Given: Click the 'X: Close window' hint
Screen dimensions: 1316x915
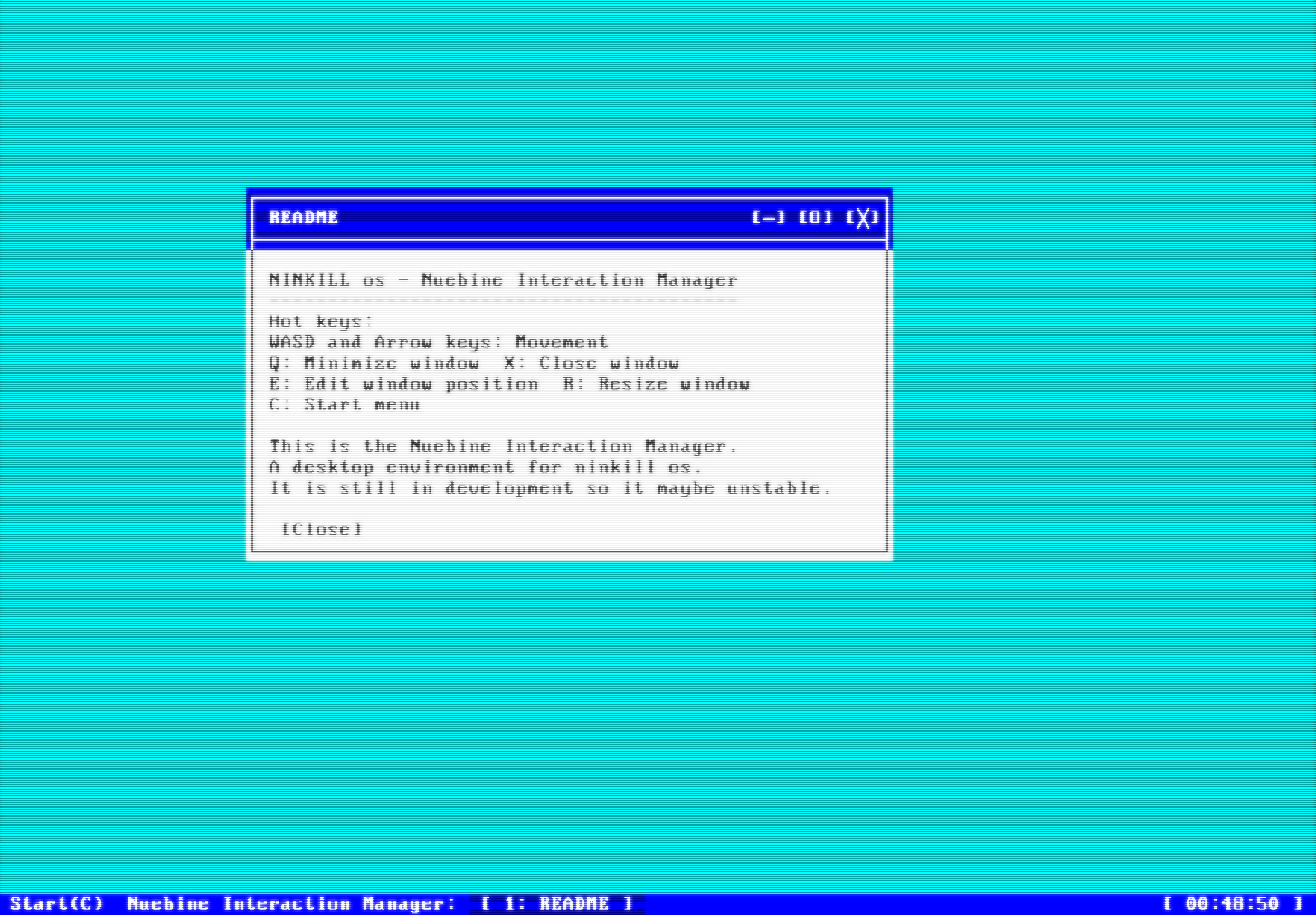Looking at the screenshot, I should point(592,363).
